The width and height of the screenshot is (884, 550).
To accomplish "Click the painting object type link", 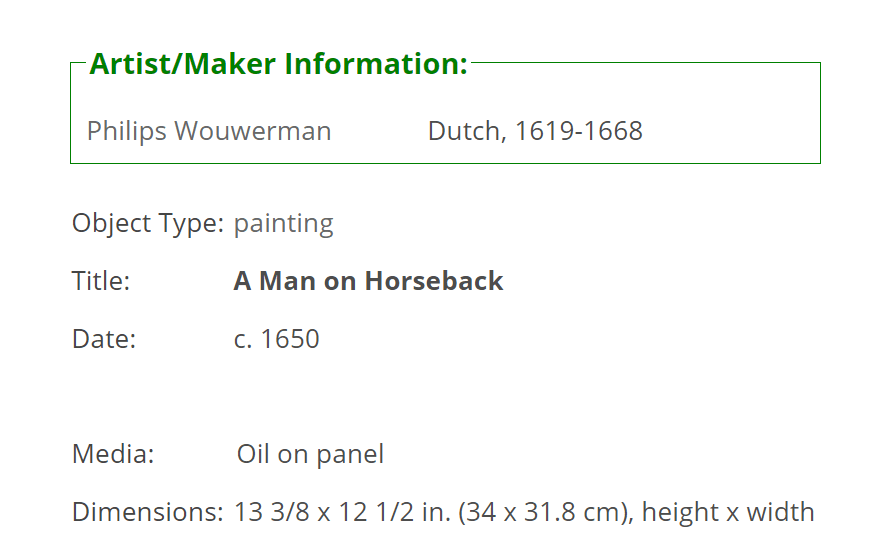I will tap(284, 224).
